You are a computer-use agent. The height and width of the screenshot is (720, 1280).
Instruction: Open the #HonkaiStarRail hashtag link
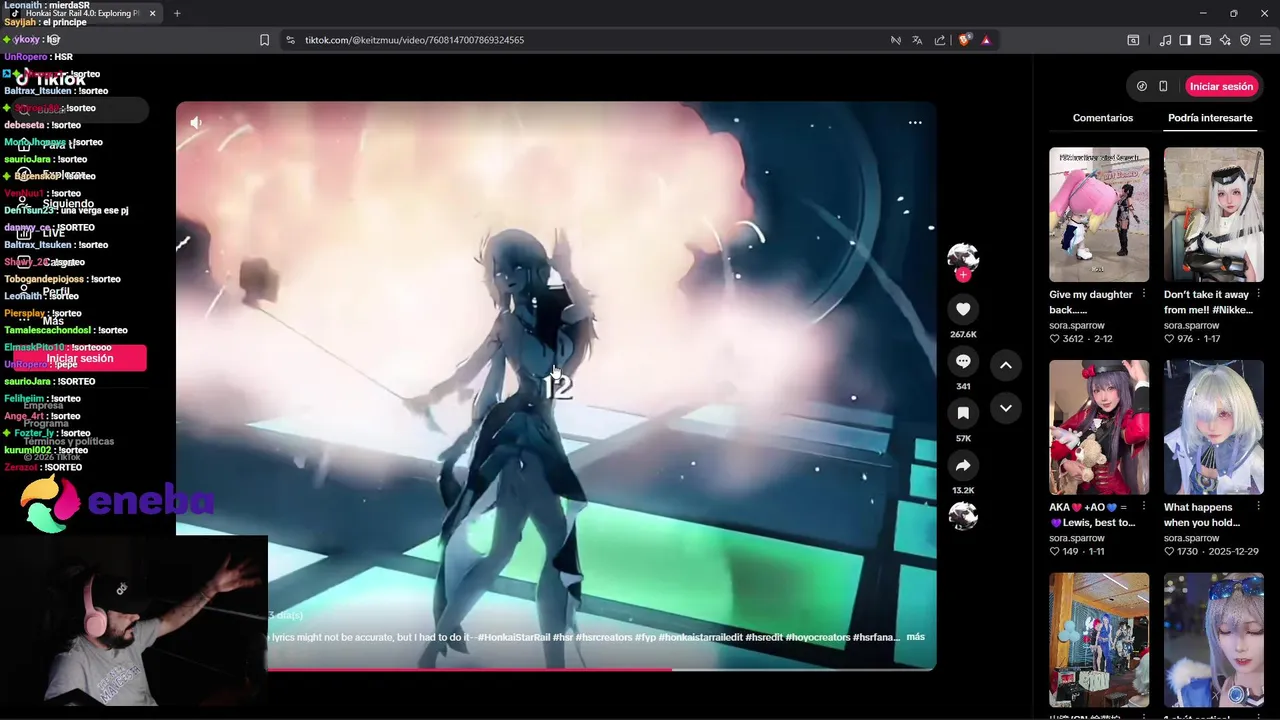pyautogui.click(x=514, y=637)
